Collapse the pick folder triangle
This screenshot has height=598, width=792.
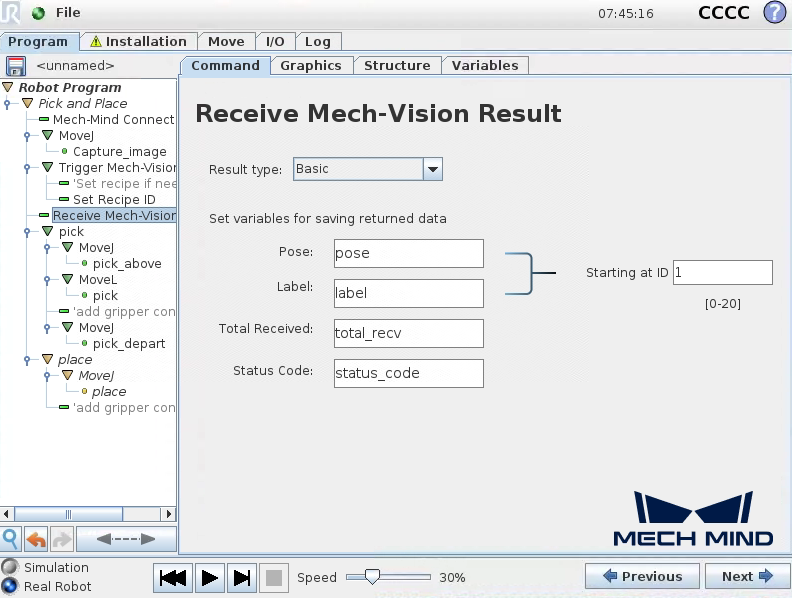(47, 231)
